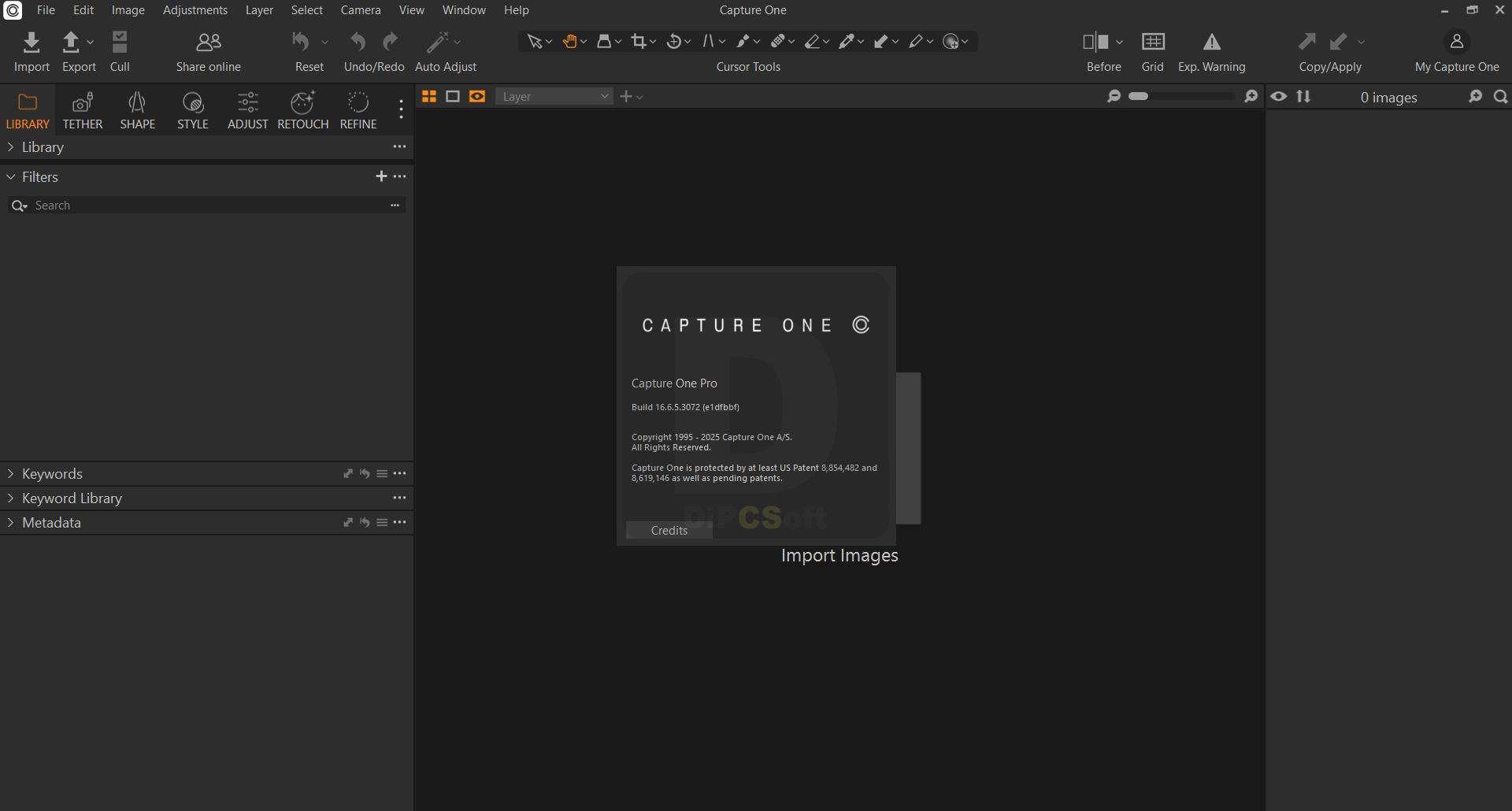Select the Draw Mask brush tool
The width and height of the screenshot is (1512, 811).
[743, 42]
